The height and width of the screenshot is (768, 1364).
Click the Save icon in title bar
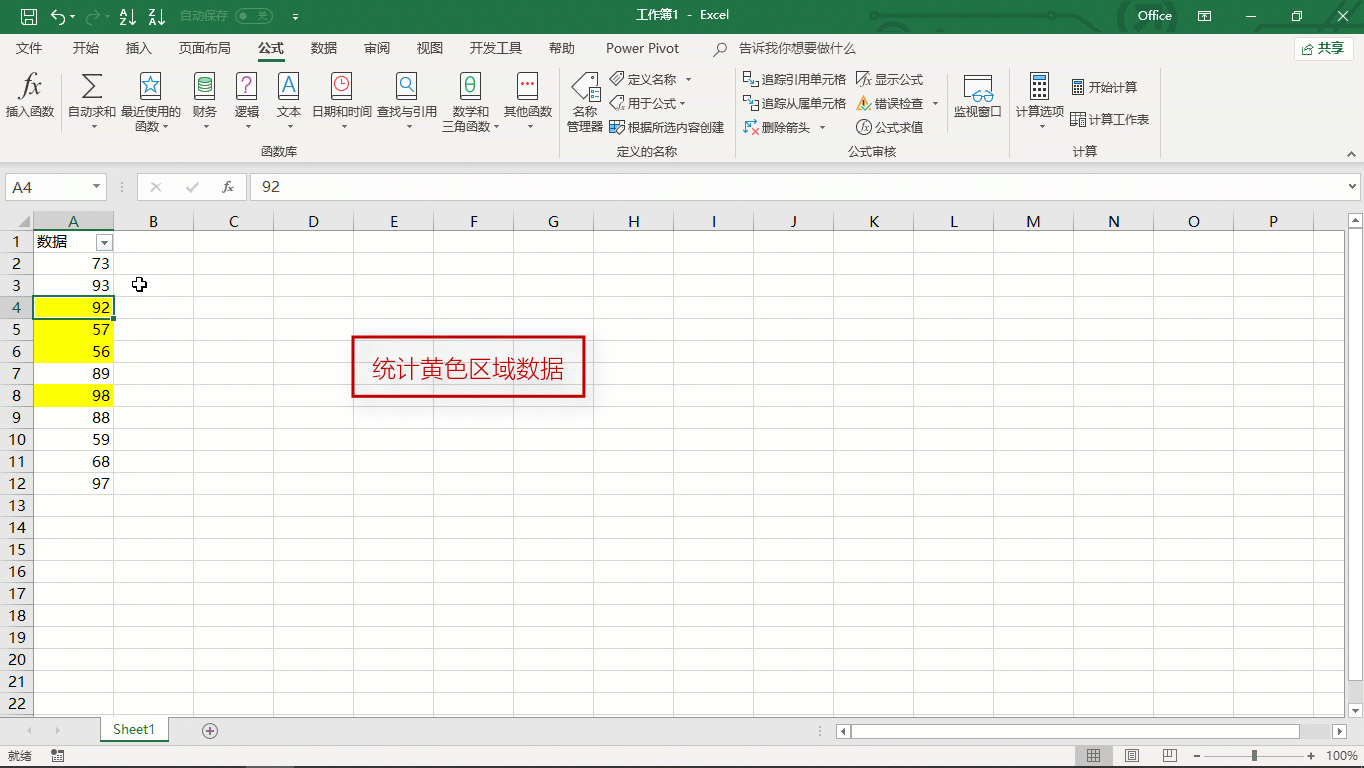tap(29, 16)
